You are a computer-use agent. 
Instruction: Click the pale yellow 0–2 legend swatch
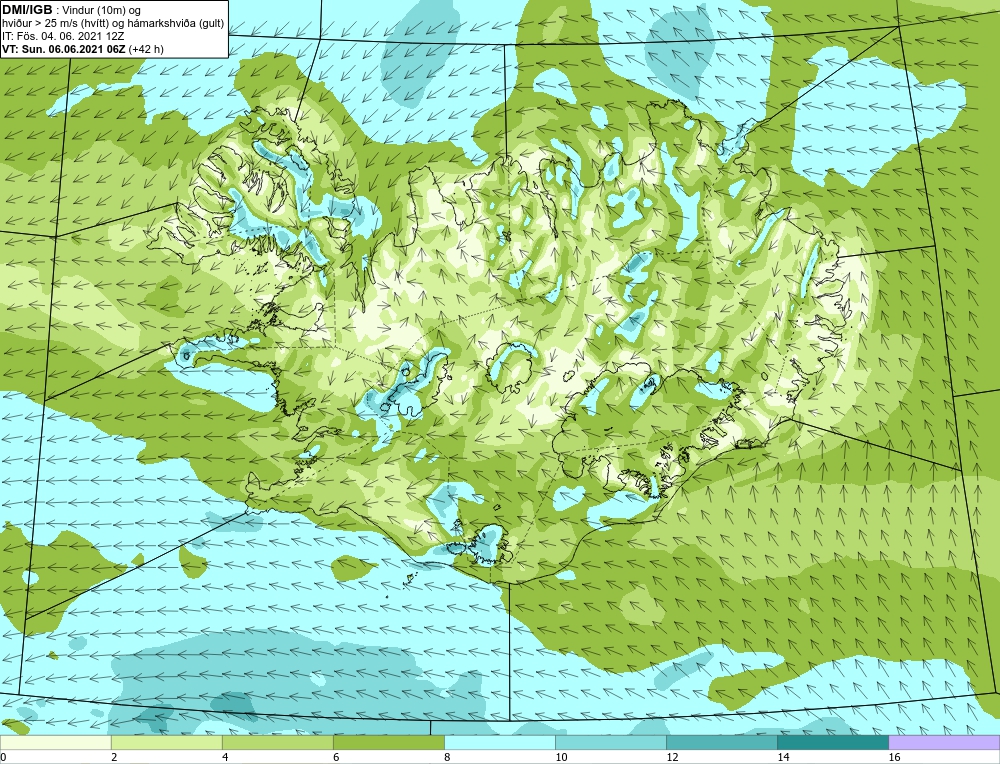[x=55, y=743]
